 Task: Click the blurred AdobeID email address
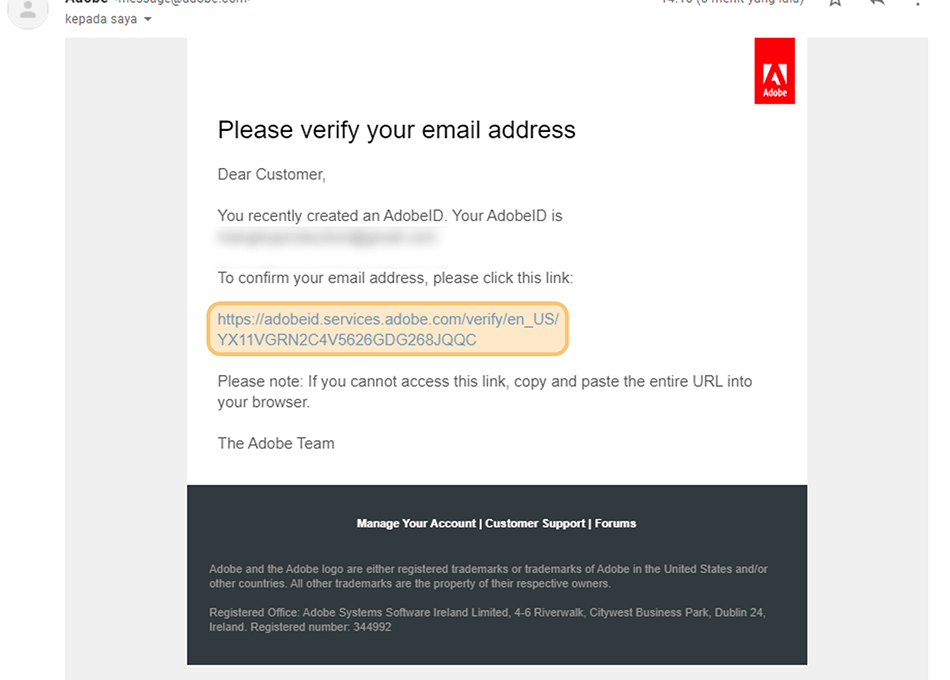click(327, 237)
